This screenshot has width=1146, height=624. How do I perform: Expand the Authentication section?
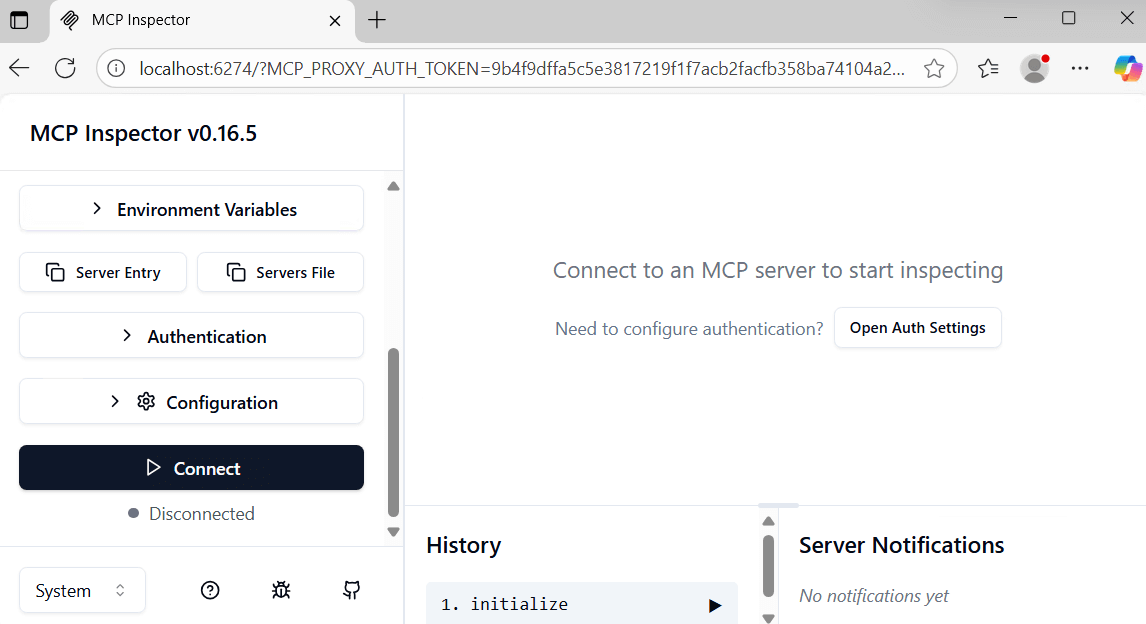191,336
